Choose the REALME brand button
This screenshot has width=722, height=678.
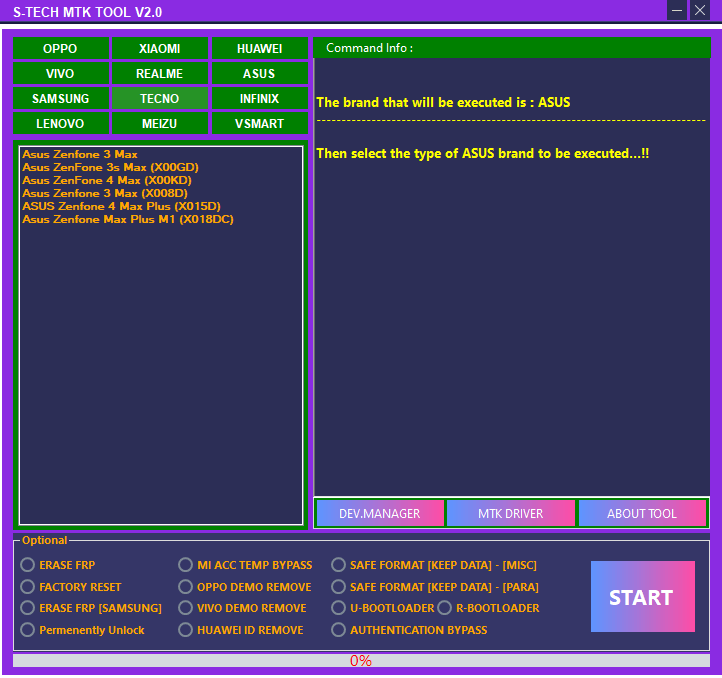point(160,73)
